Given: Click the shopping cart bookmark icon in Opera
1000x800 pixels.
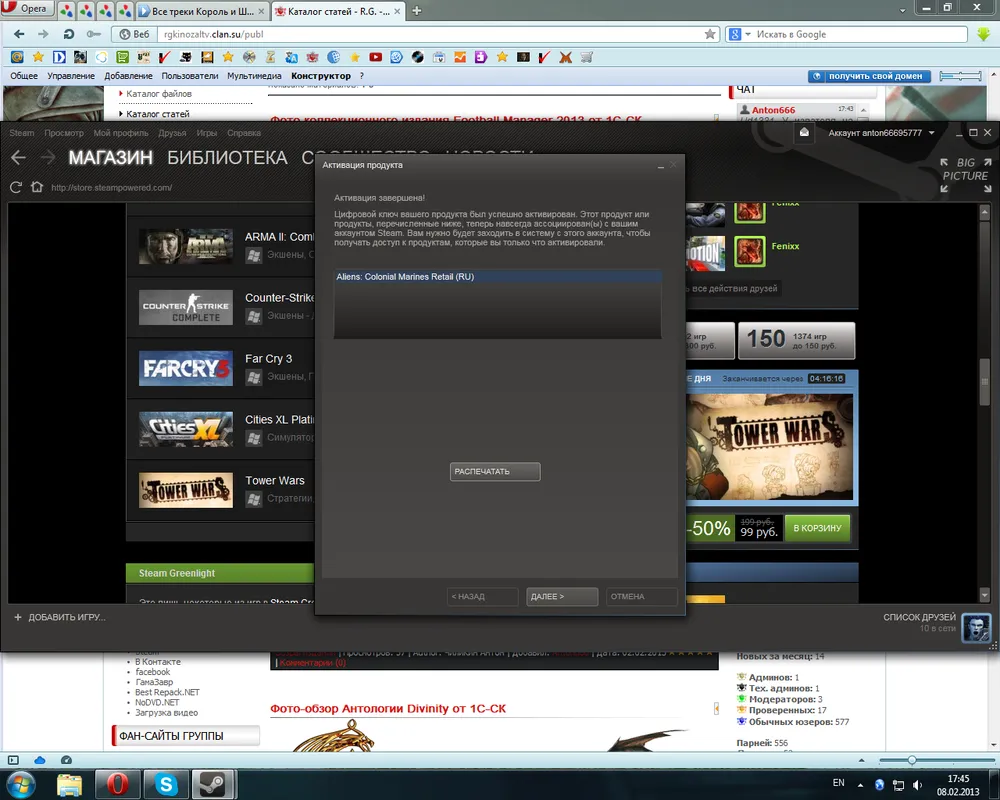Looking at the screenshot, I should pyautogui.click(x=587, y=57).
